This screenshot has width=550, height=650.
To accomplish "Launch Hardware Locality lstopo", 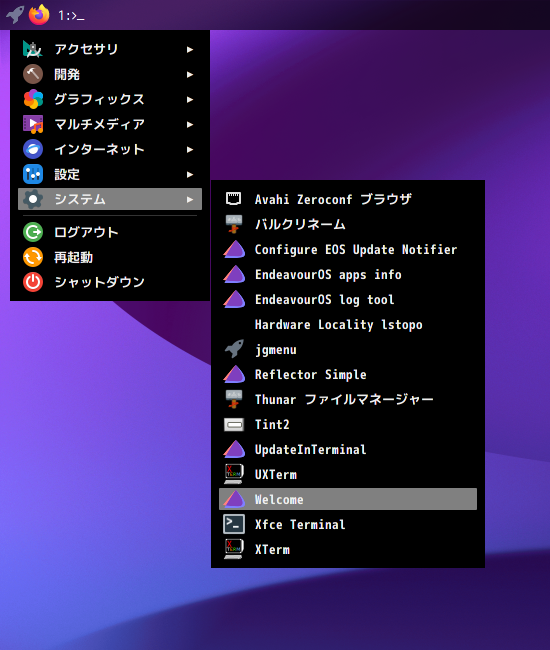I will coord(348,325).
